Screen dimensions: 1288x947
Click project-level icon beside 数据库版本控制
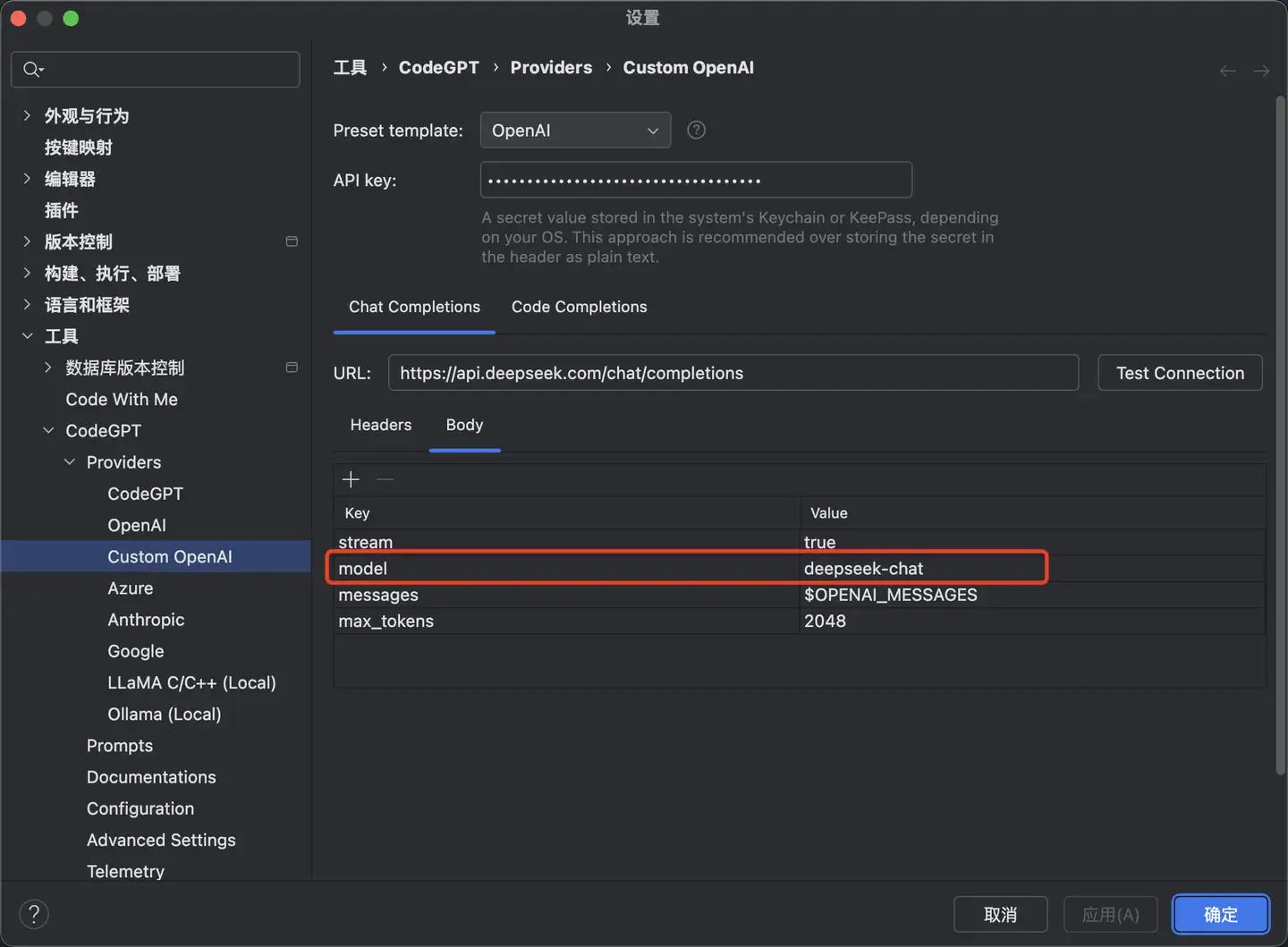tap(292, 368)
